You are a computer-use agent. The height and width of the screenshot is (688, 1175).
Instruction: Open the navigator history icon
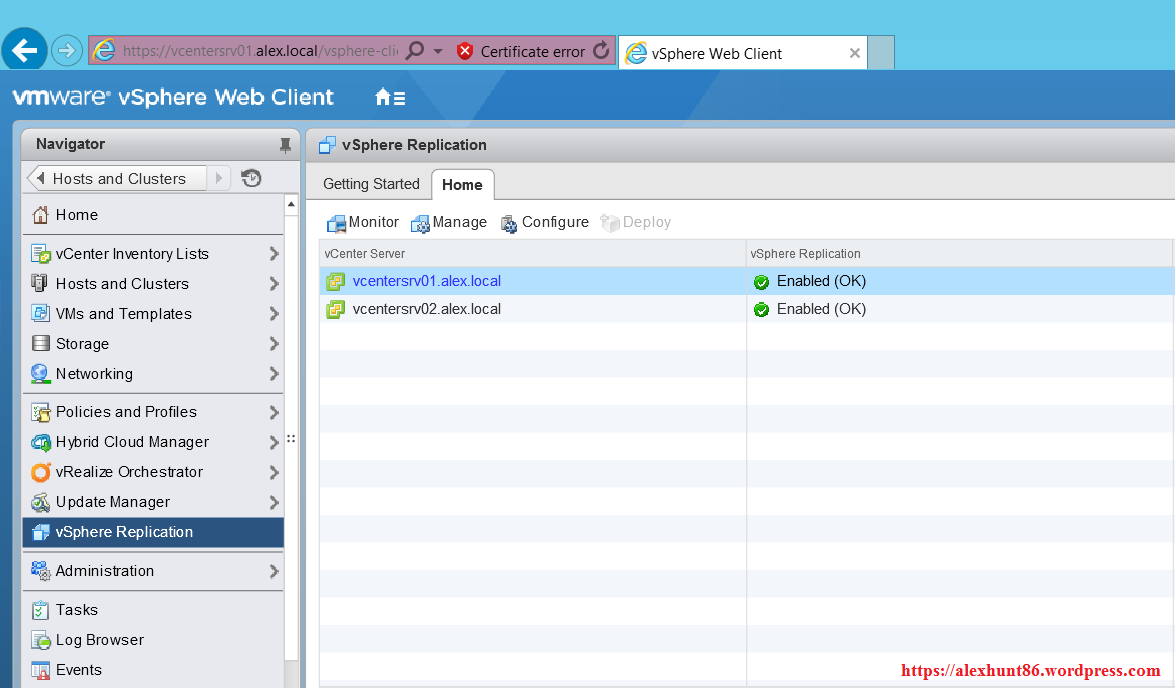coord(251,178)
